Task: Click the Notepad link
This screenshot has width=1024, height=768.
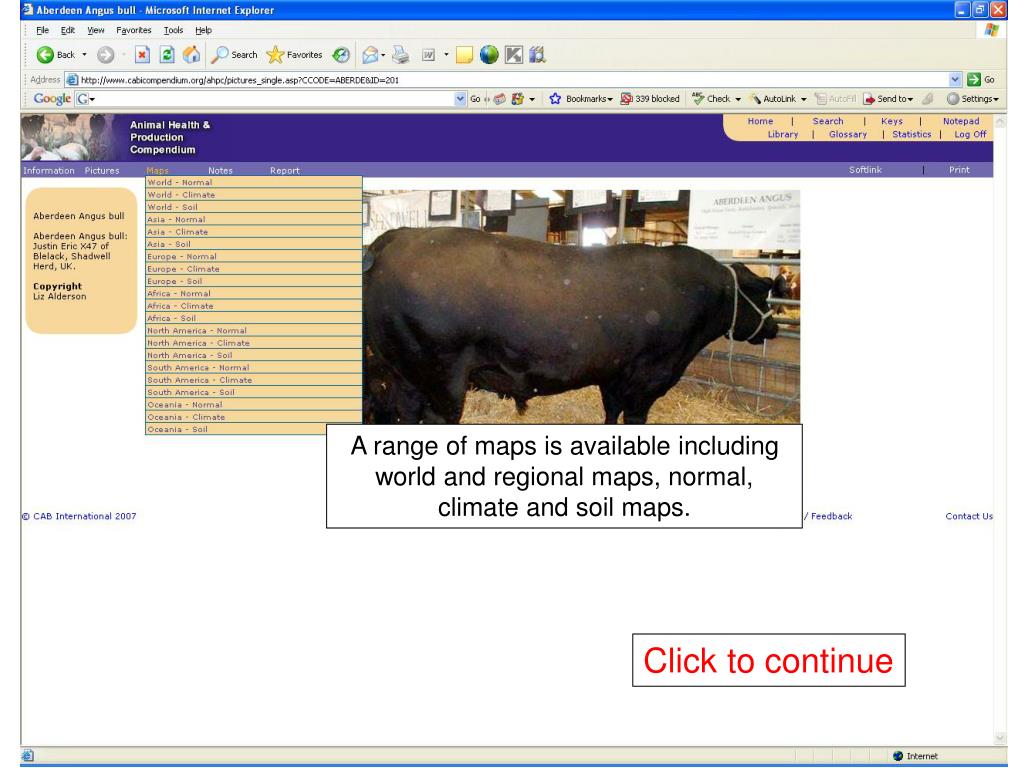Action: (x=961, y=121)
